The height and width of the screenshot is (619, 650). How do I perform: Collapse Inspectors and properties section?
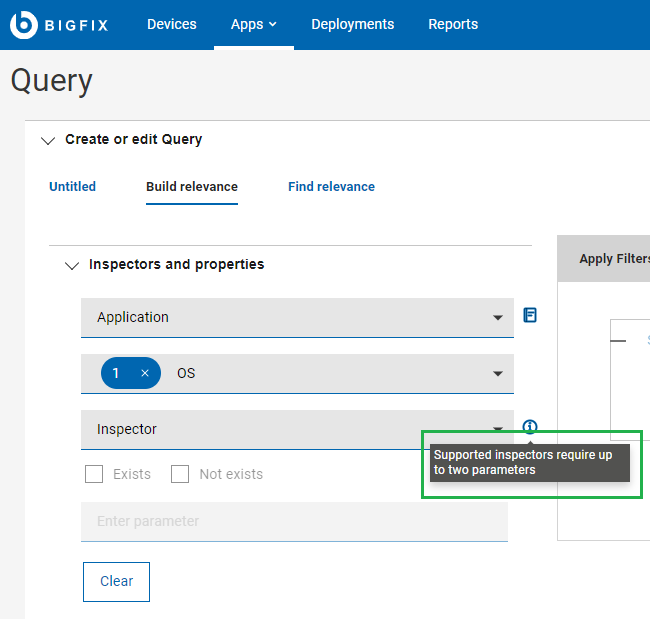(71, 265)
